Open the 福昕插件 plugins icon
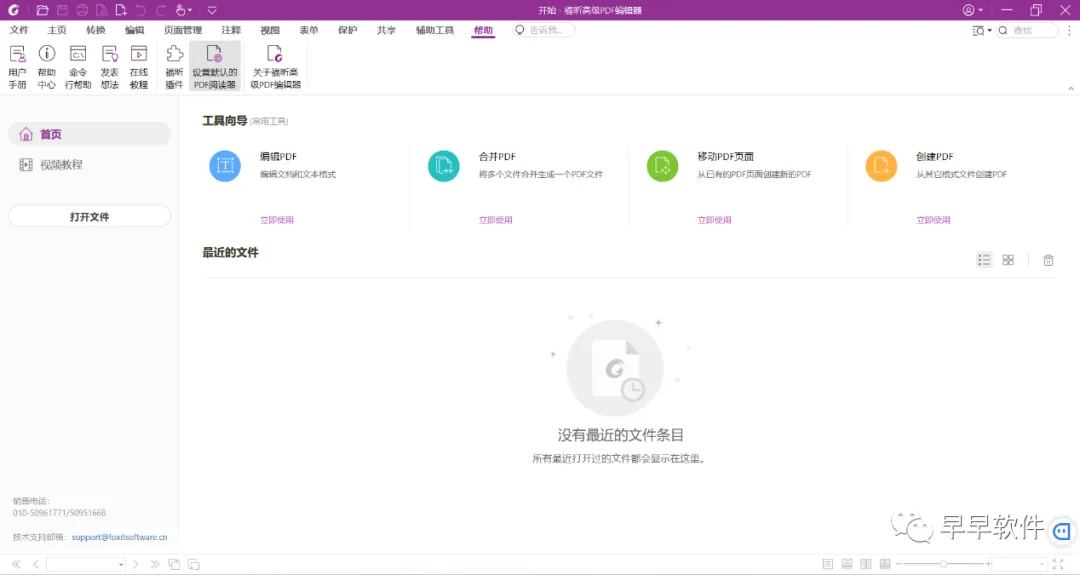The image size is (1080, 575). pyautogui.click(x=174, y=67)
